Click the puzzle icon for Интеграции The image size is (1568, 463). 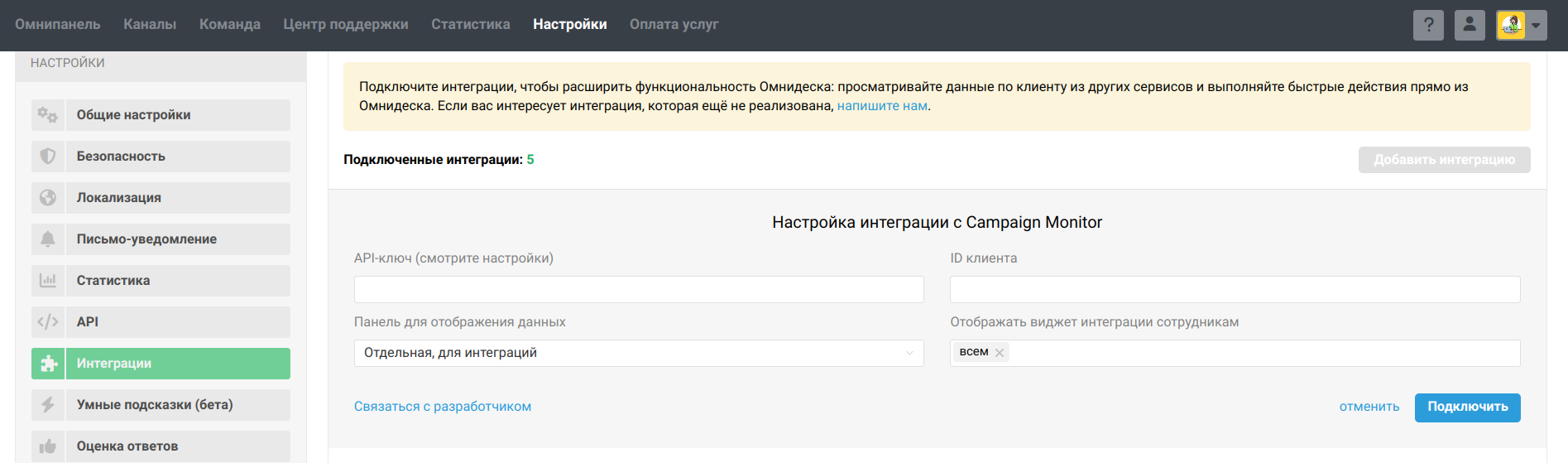48,364
